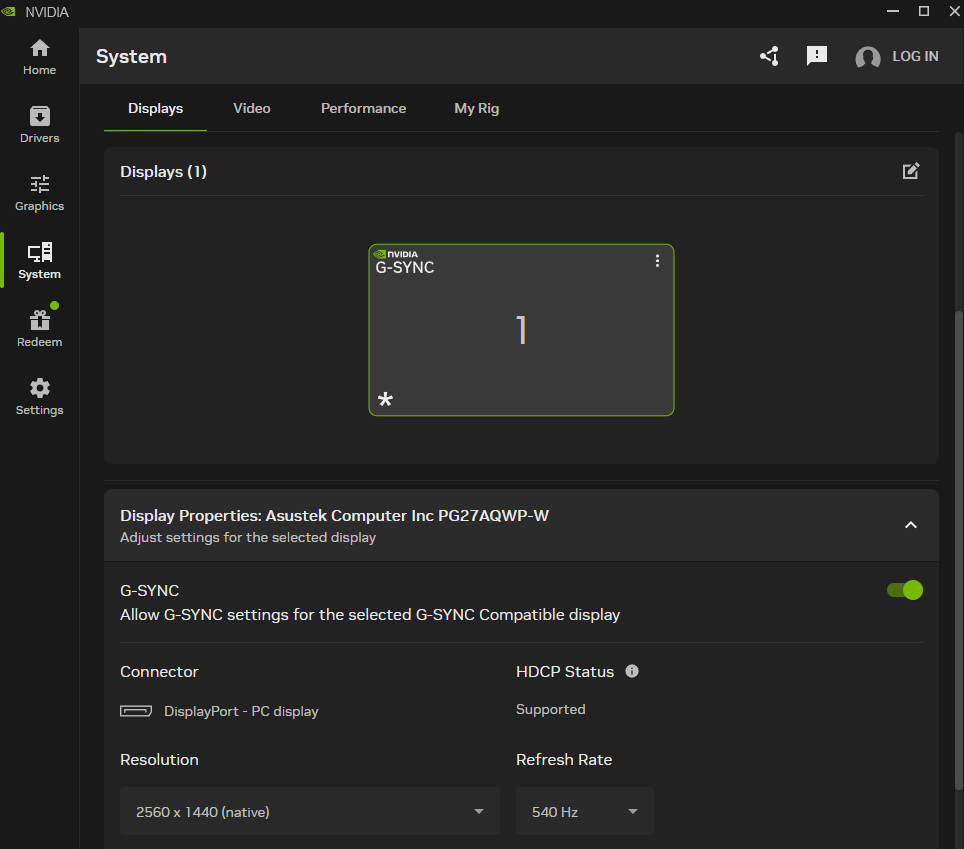Switch to the Performance tab
This screenshot has width=964, height=849.
click(x=363, y=108)
